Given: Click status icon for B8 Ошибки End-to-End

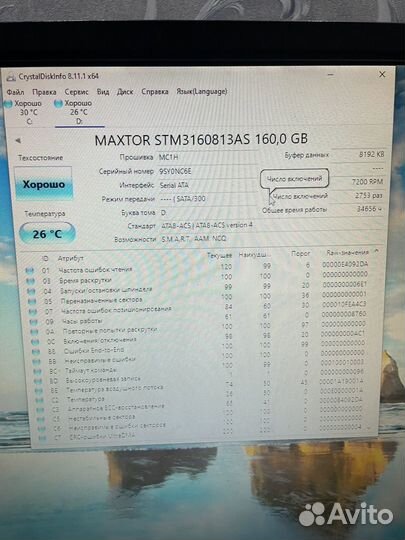Looking at the screenshot, I should tap(36, 352).
